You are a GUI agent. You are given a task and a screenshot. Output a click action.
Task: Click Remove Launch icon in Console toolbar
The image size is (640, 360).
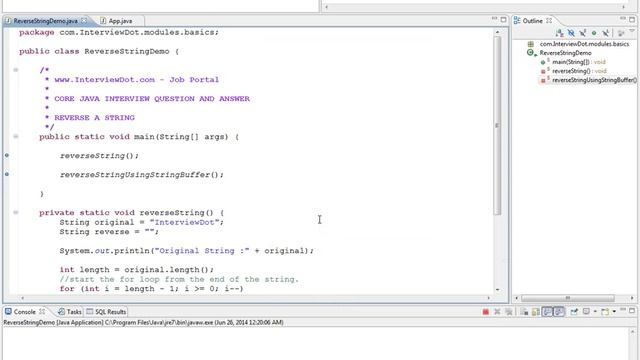[x=497, y=312]
